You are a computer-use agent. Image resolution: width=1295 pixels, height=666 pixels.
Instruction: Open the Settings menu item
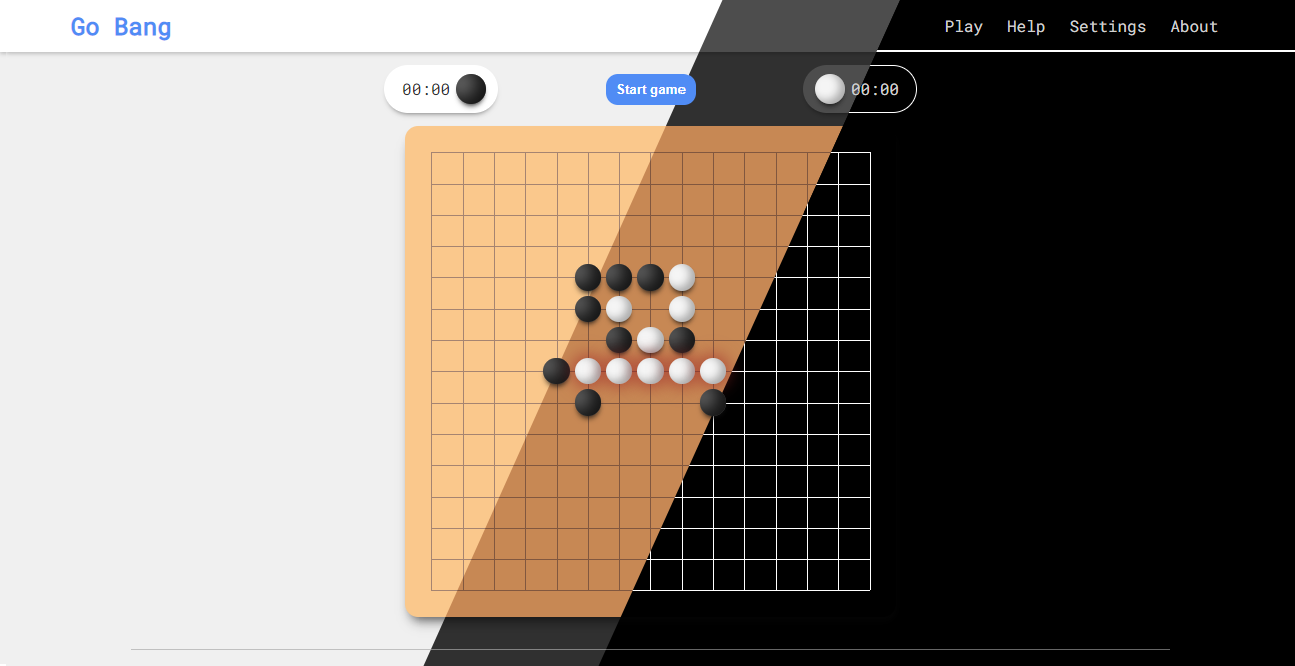(1107, 26)
